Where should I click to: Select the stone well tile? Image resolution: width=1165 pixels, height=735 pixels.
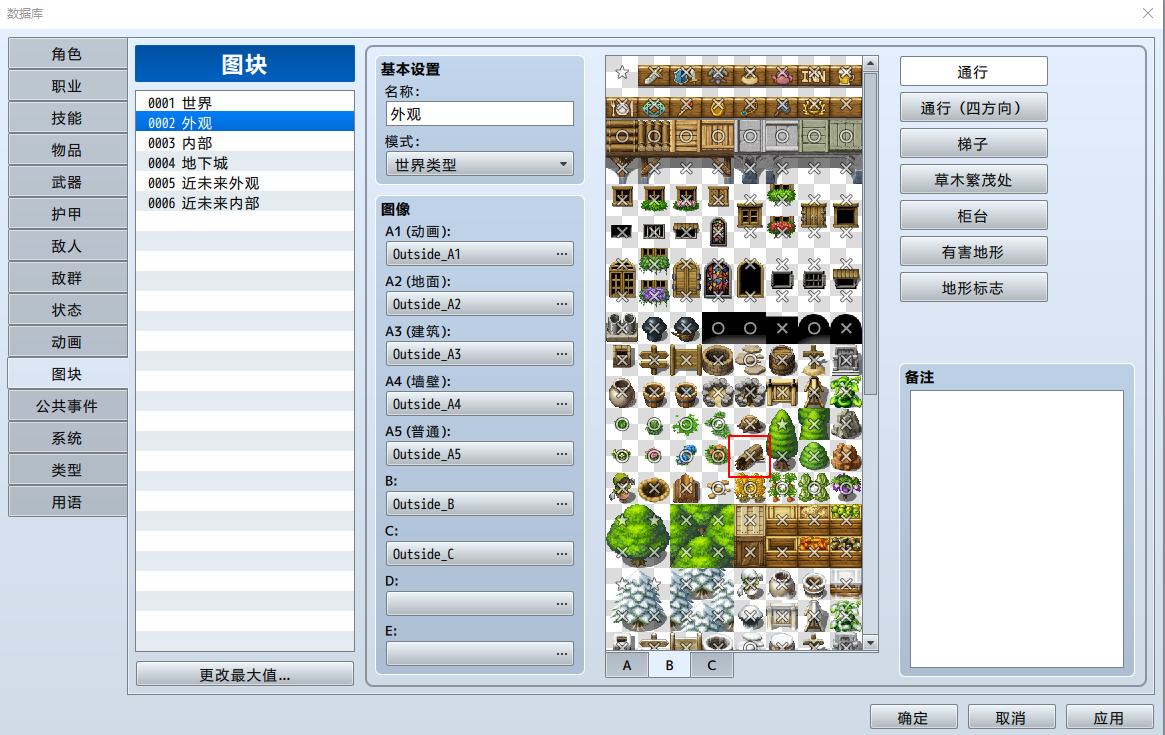(x=718, y=361)
